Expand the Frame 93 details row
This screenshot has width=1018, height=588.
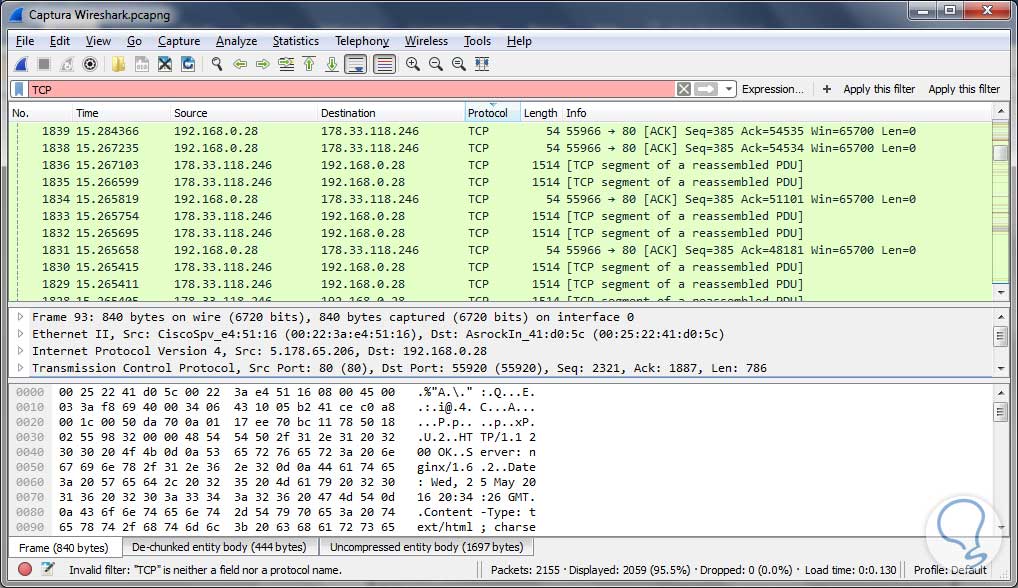pyautogui.click(x=20, y=317)
